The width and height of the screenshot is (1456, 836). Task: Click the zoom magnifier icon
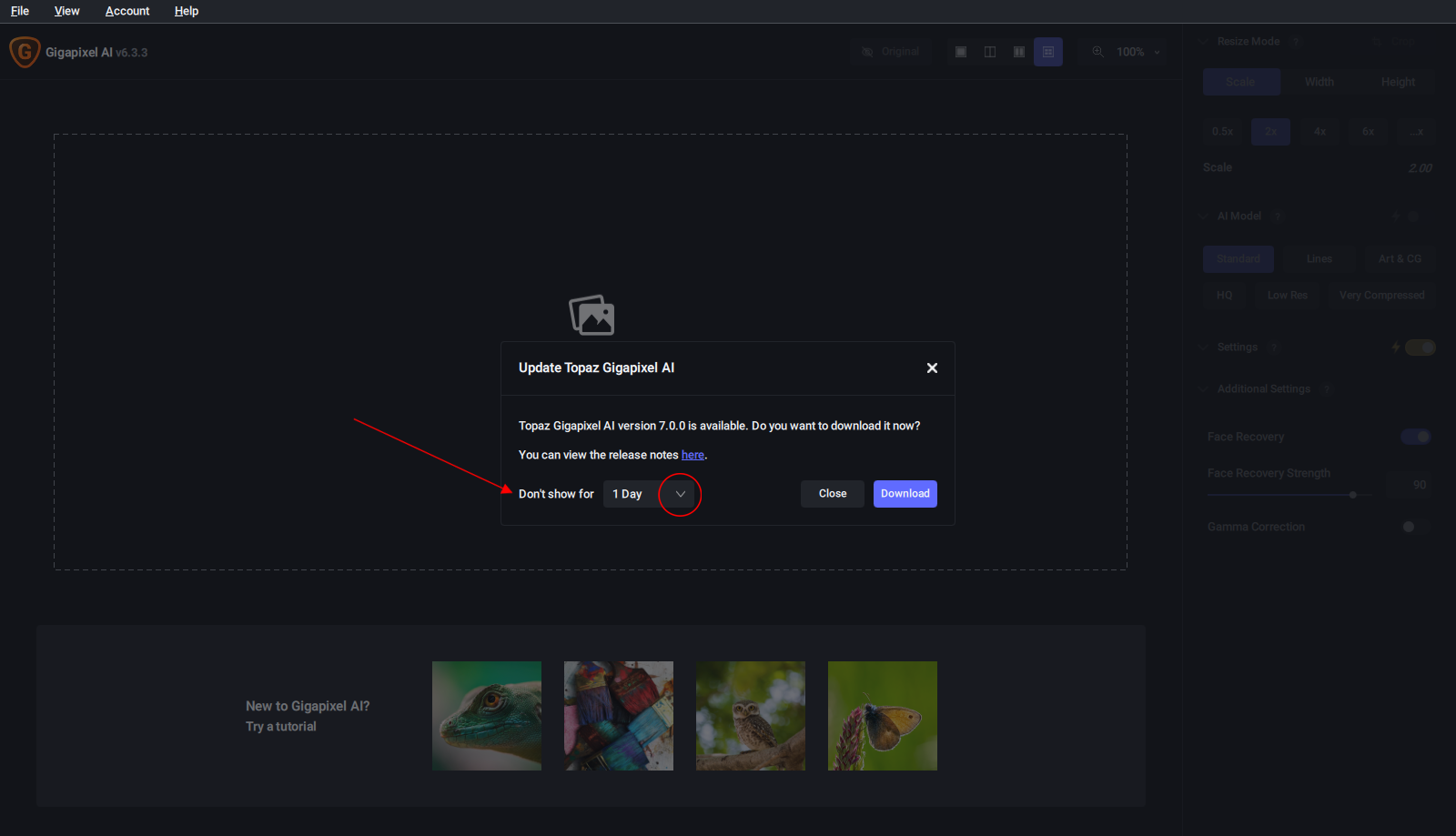[1098, 52]
